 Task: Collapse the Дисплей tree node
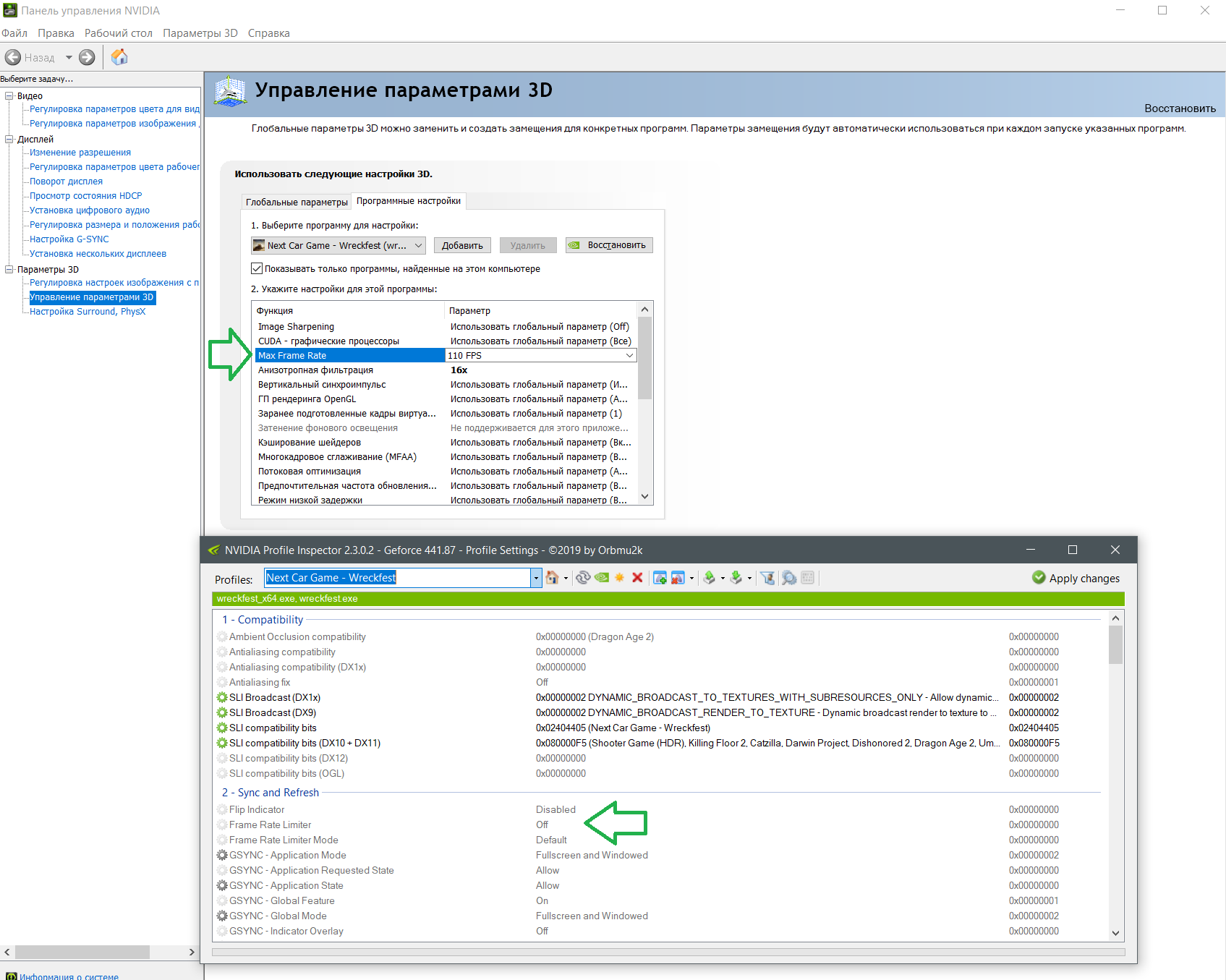9,140
